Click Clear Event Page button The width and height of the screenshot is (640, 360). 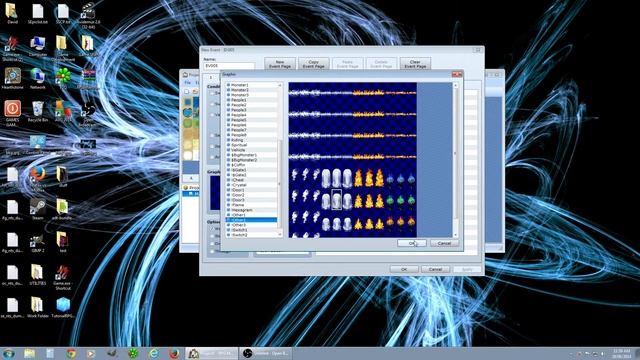[415, 64]
